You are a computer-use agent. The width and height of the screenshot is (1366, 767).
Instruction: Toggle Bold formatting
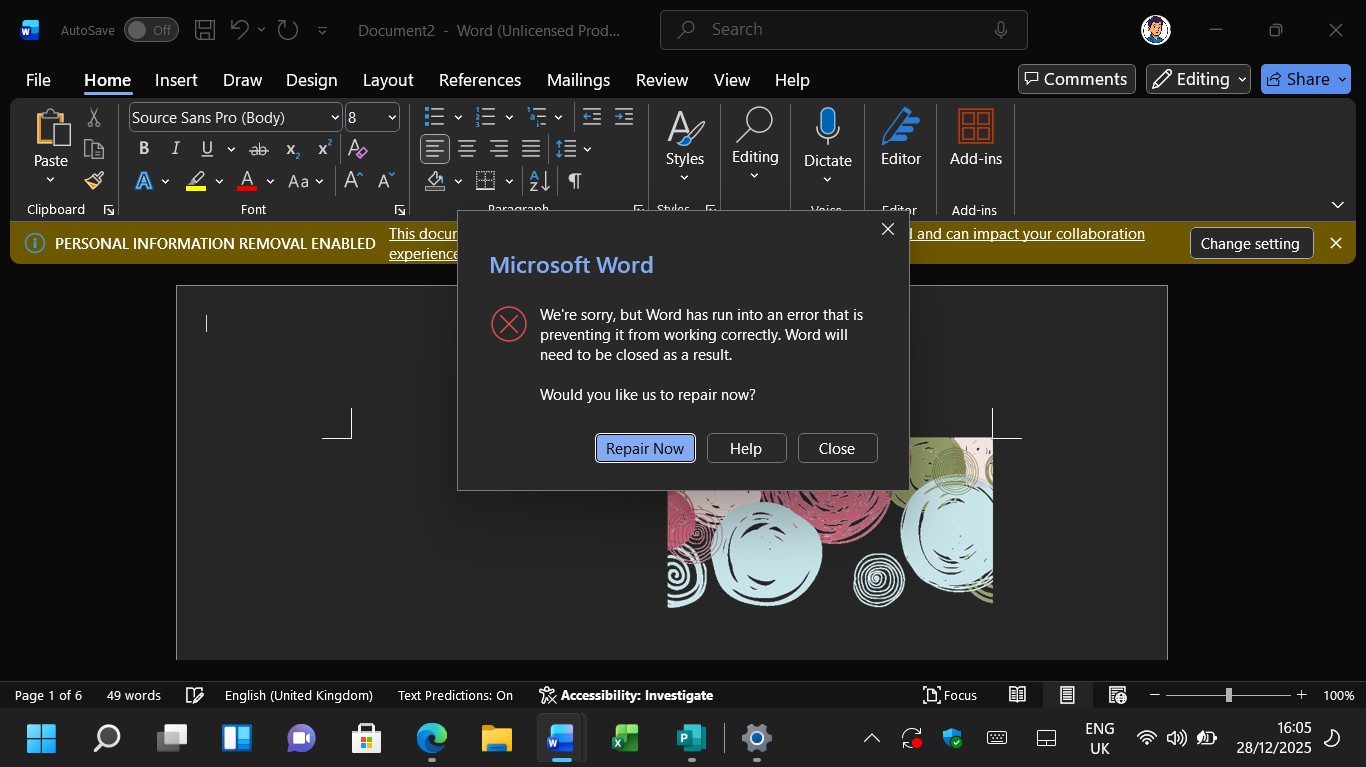(143, 149)
